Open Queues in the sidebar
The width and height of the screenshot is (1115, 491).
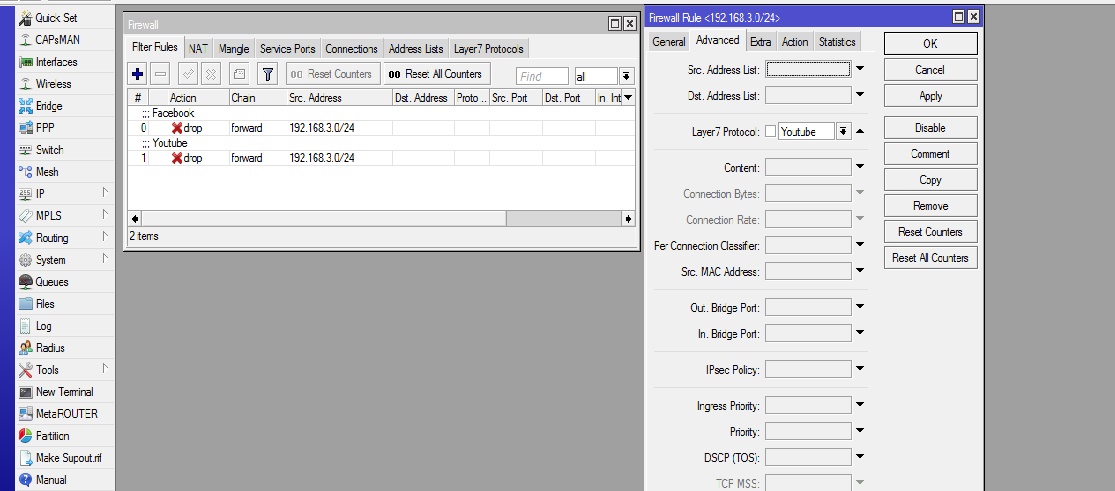point(52,282)
